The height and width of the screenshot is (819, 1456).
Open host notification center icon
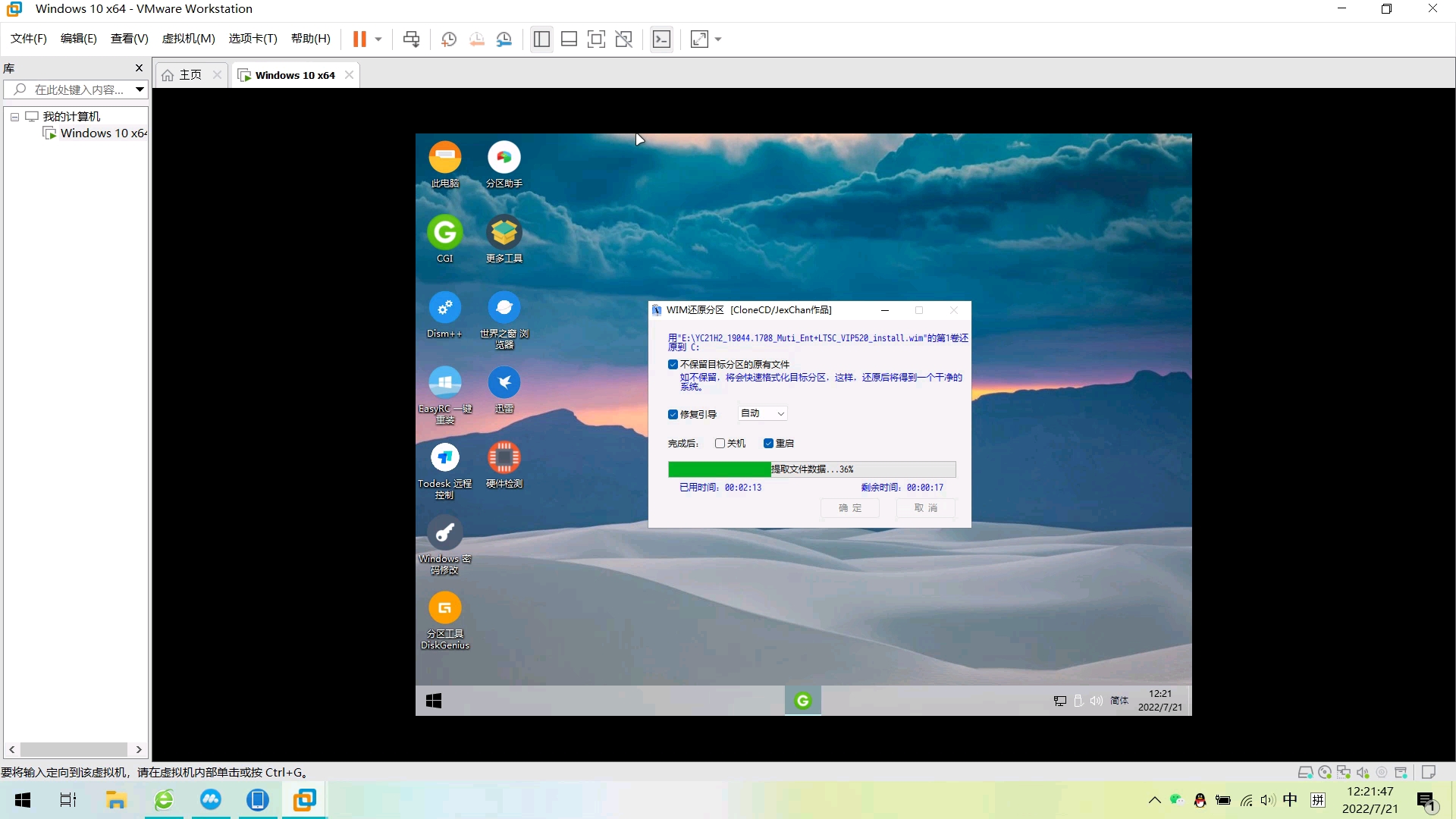(x=1426, y=801)
